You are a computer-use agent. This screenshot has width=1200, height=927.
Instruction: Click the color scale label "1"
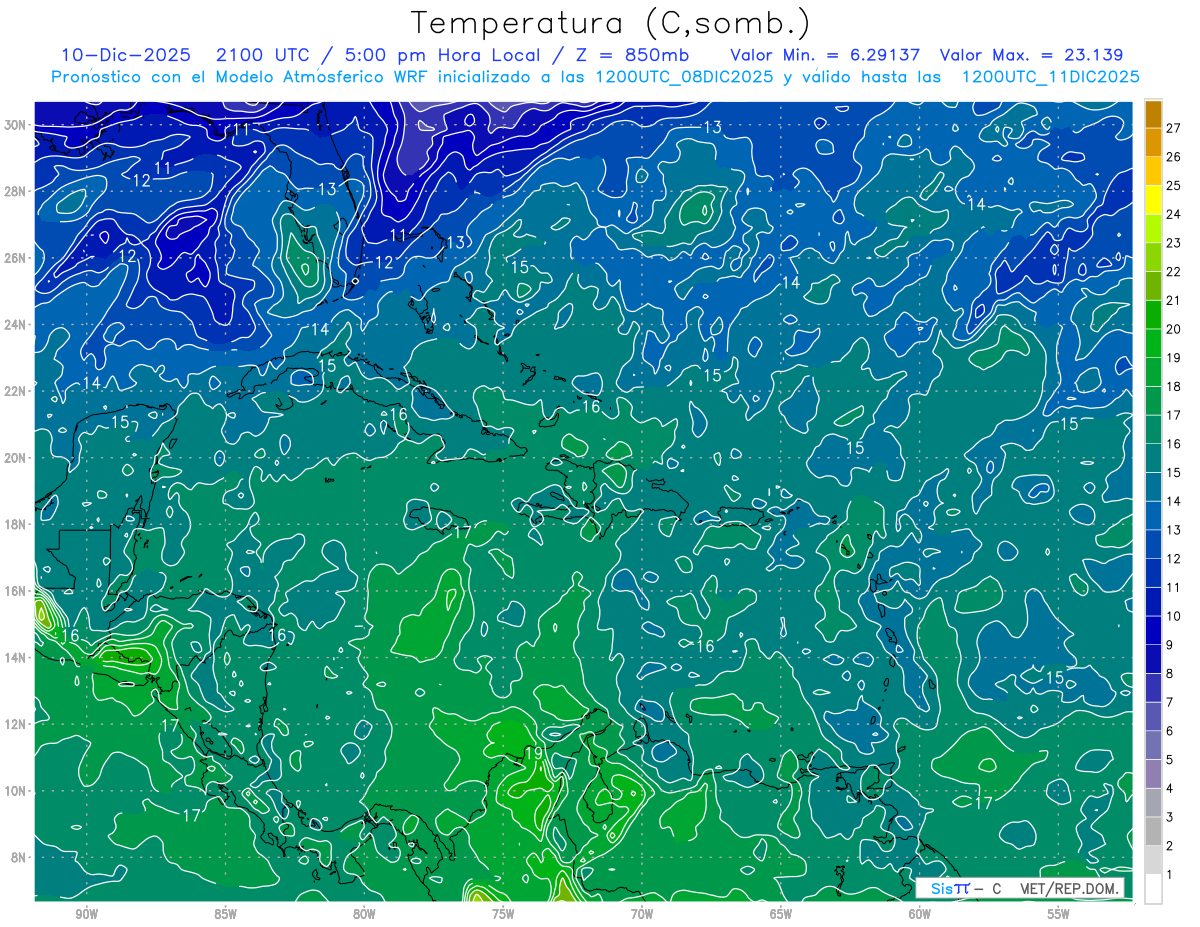click(1171, 874)
